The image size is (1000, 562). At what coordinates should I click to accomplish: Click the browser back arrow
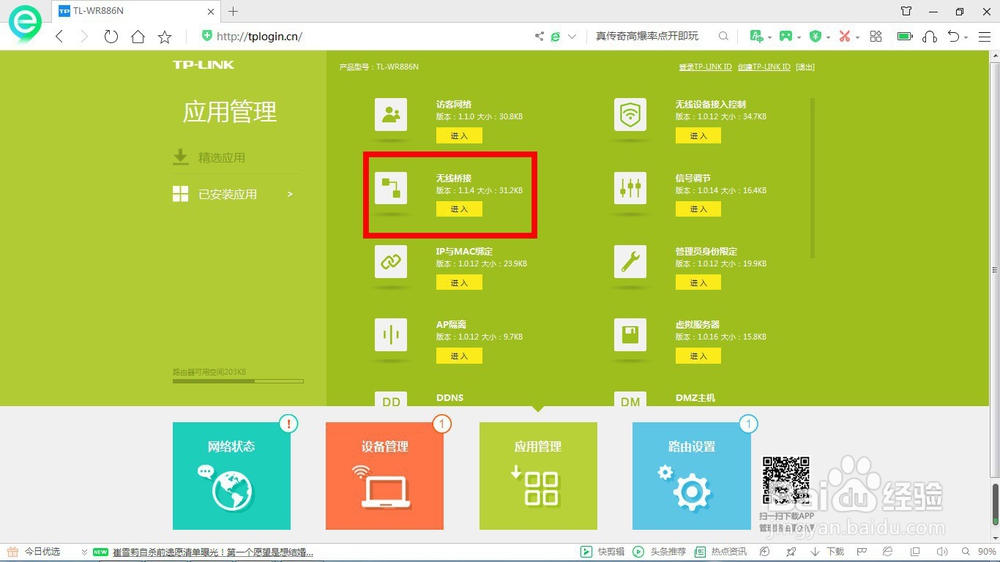pos(59,36)
